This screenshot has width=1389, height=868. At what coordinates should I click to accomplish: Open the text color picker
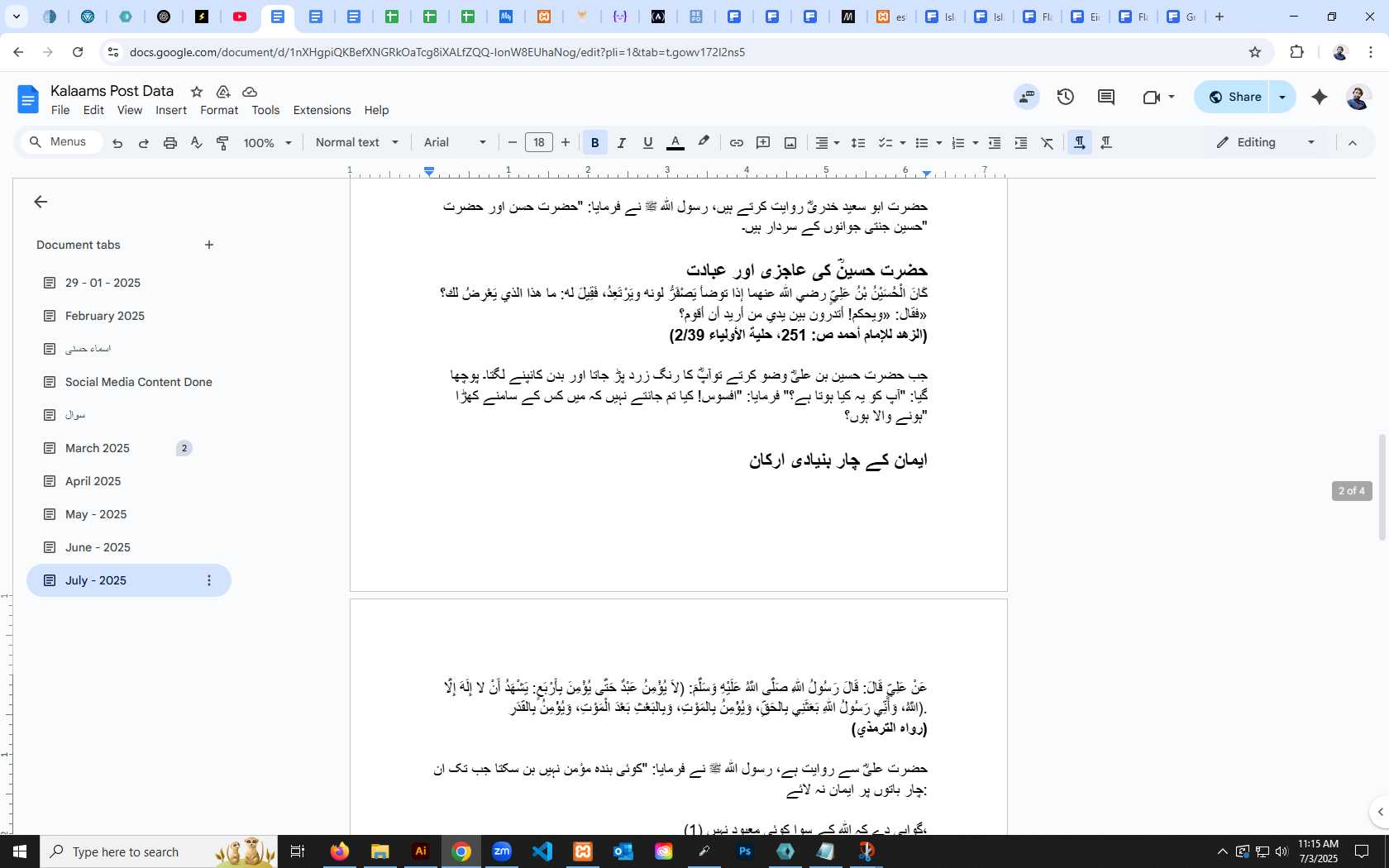(675, 143)
